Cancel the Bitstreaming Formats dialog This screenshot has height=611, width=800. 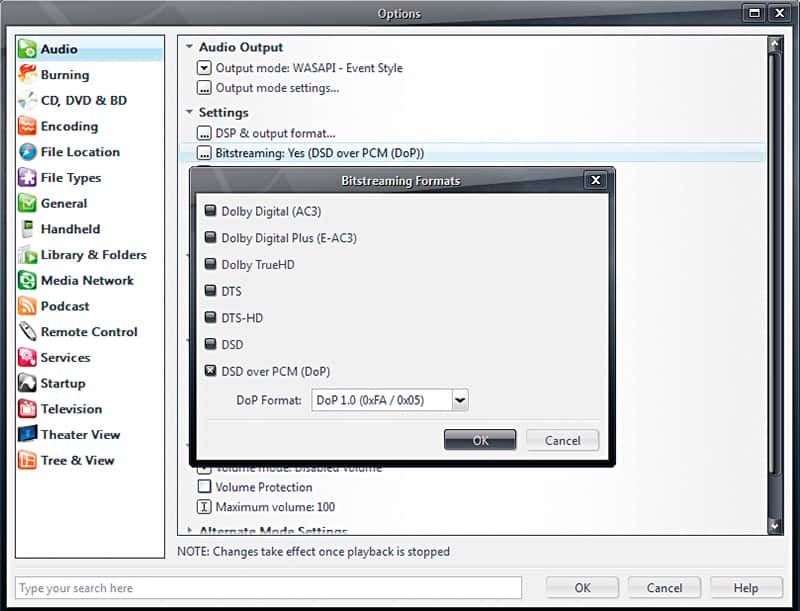pyautogui.click(x=562, y=440)
